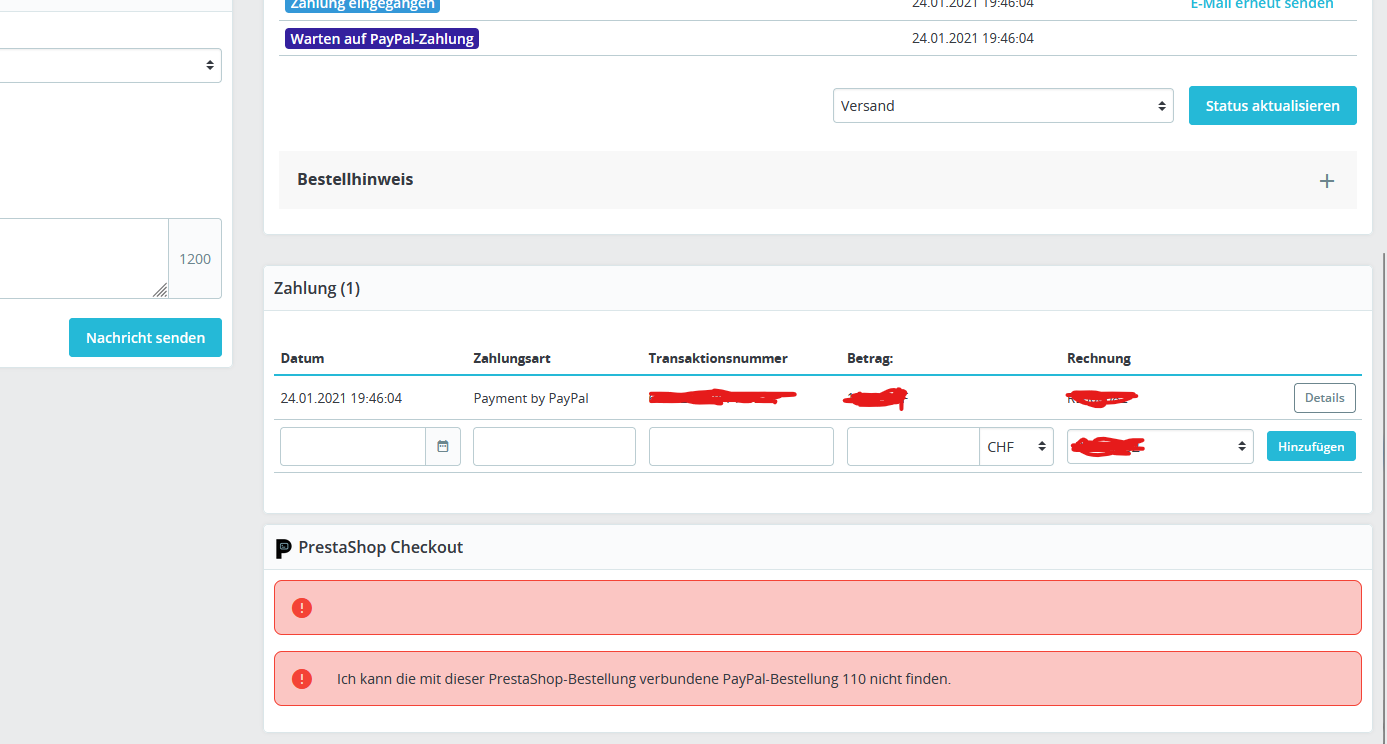Image resolution: width=1387 pixels, height=744 pixels.
Task: Open the Rechnung invoice dropdown
Action: (1160, 446)
